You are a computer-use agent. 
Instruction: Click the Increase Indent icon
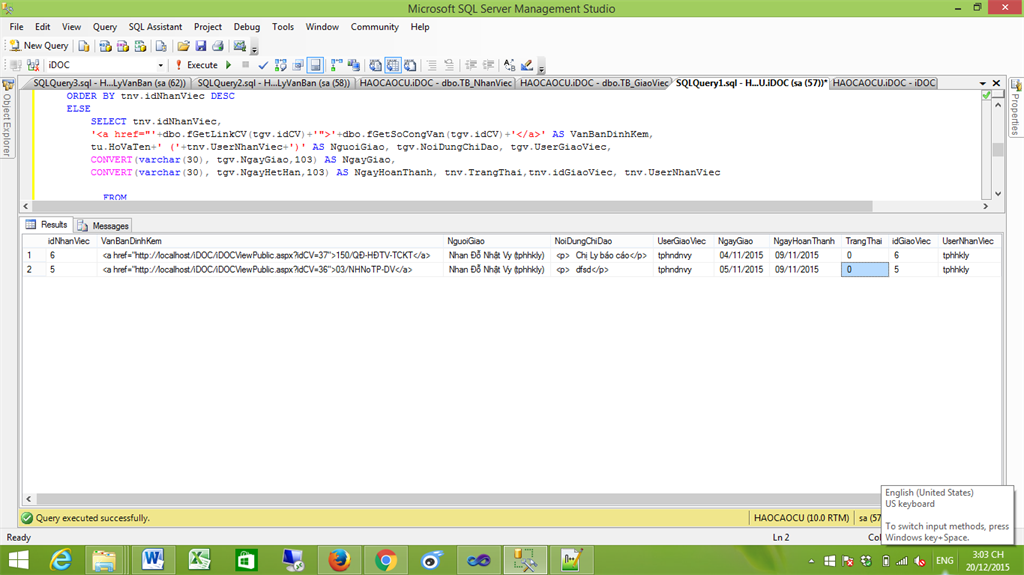[488, 65]
